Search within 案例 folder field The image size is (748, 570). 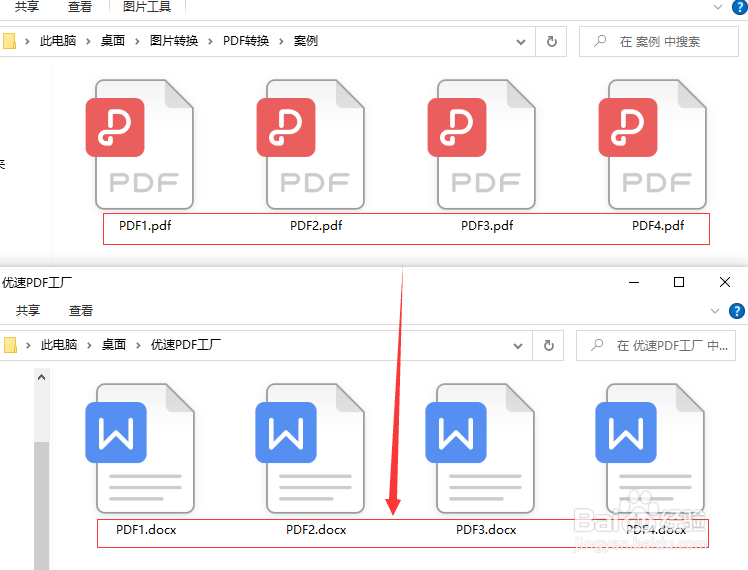(x=659, y=41)
